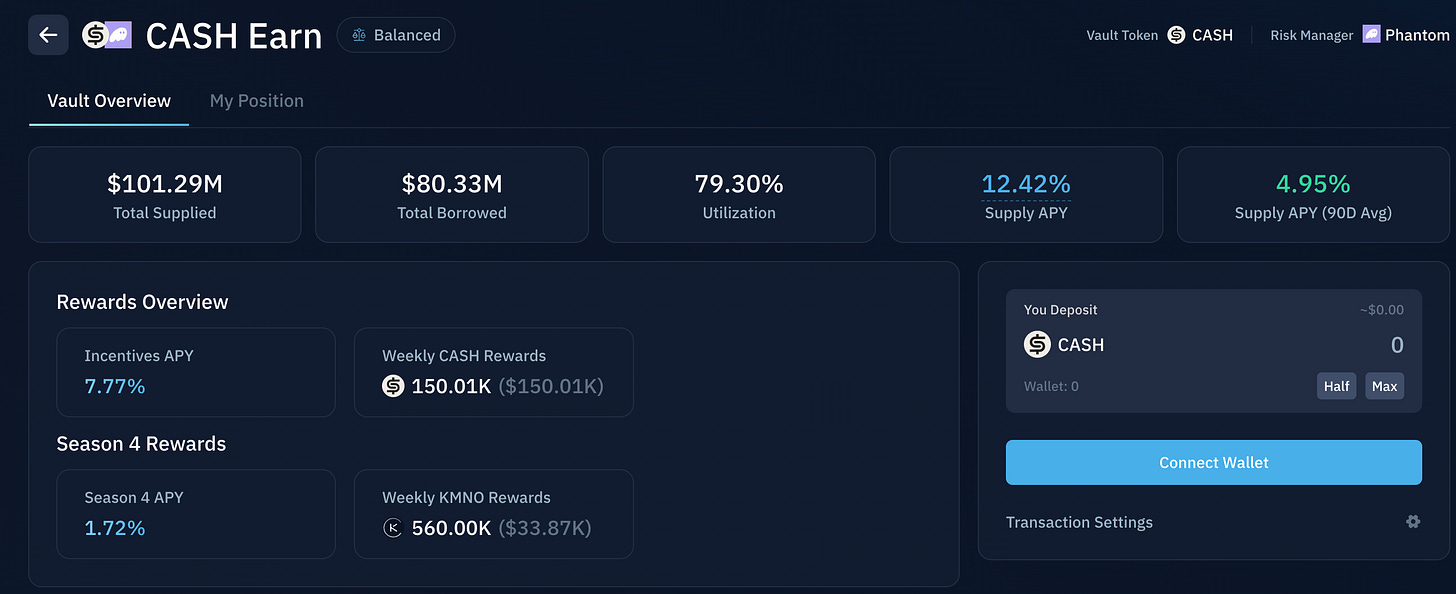Click the Wallet: 0 balance text

click(1051, 386)
